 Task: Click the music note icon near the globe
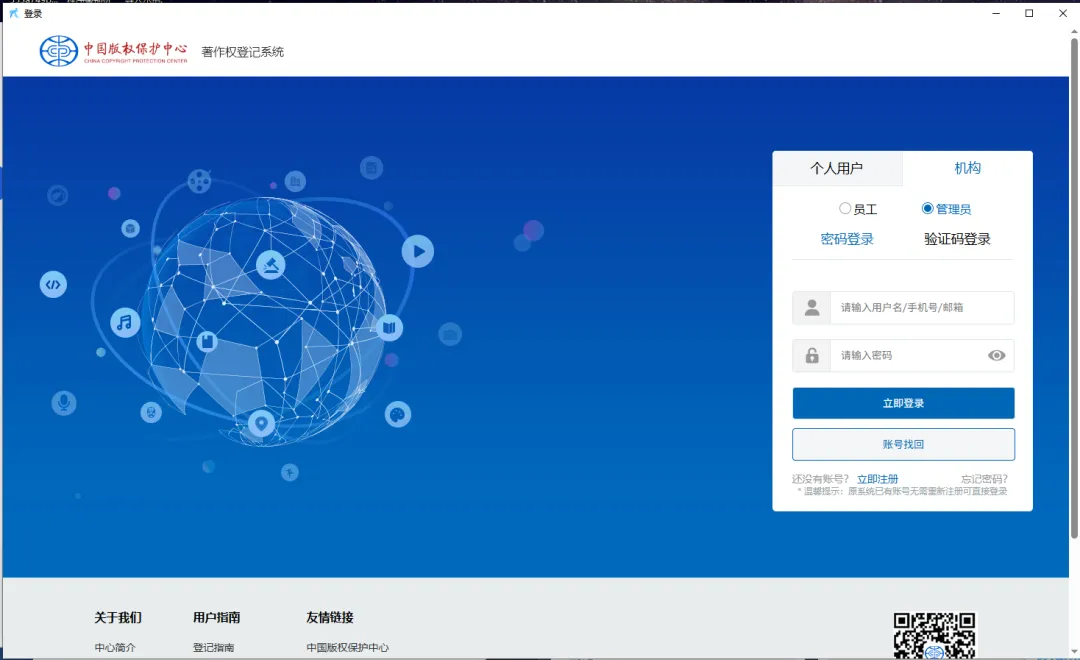(x=122, y=322)
